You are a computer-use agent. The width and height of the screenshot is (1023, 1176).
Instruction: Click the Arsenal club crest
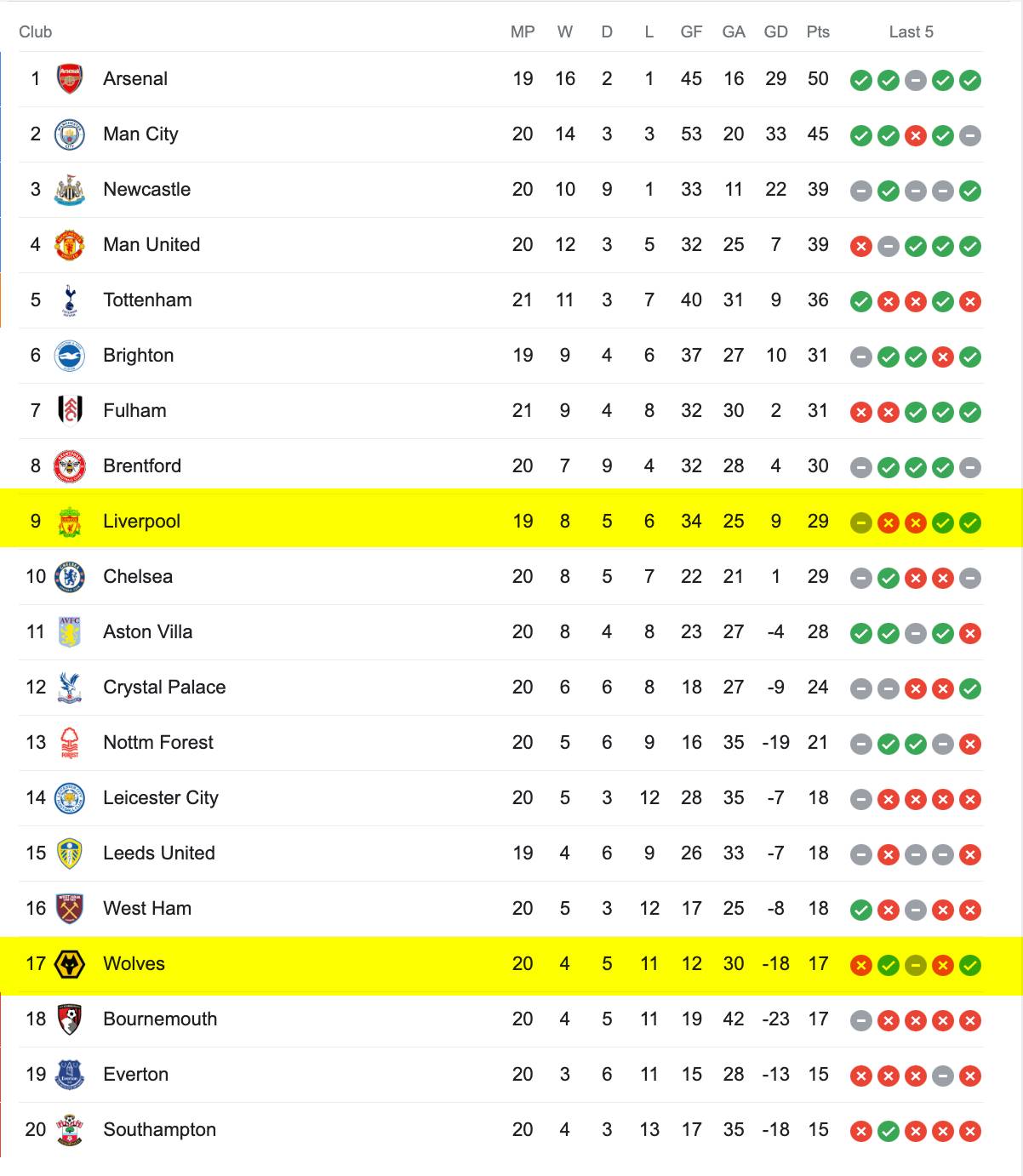[70, 79]
